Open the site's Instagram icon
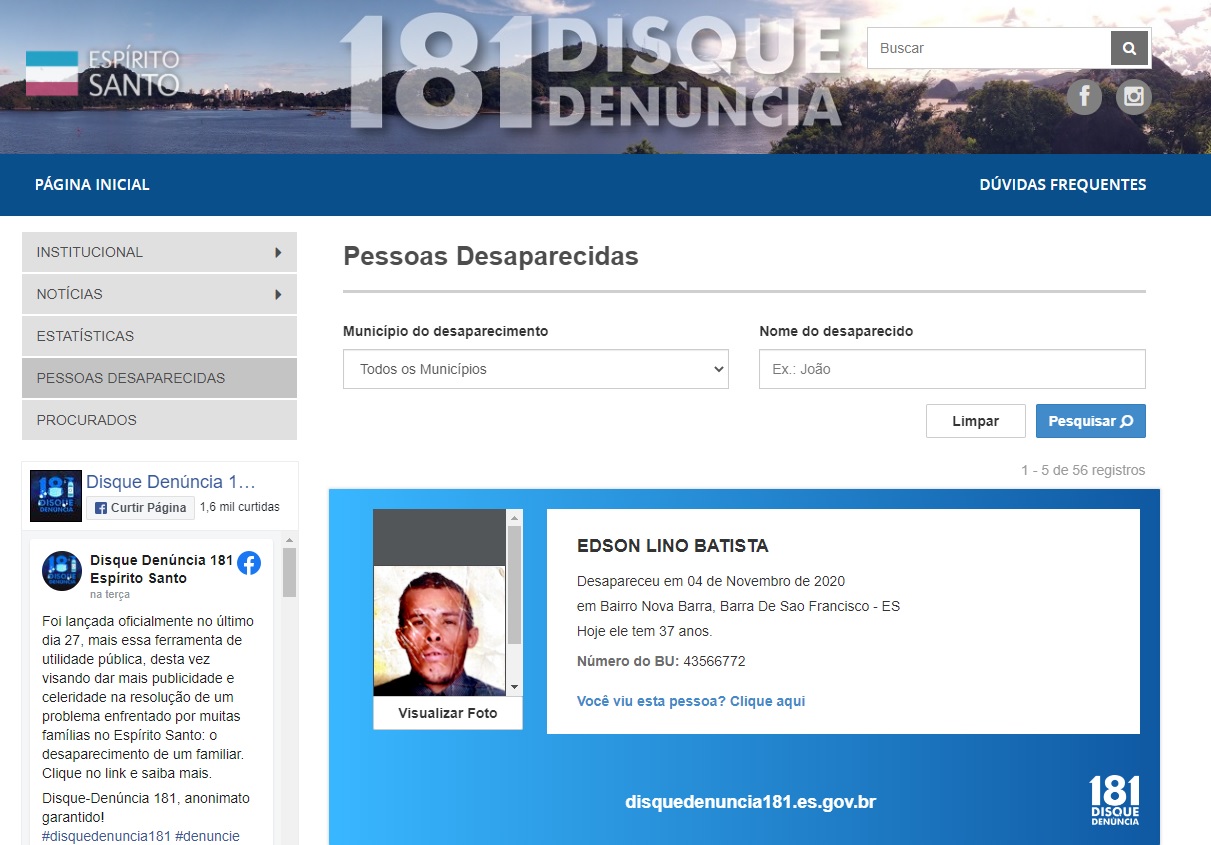This screenshot has width=1211, height=845. pos(1134,96)
